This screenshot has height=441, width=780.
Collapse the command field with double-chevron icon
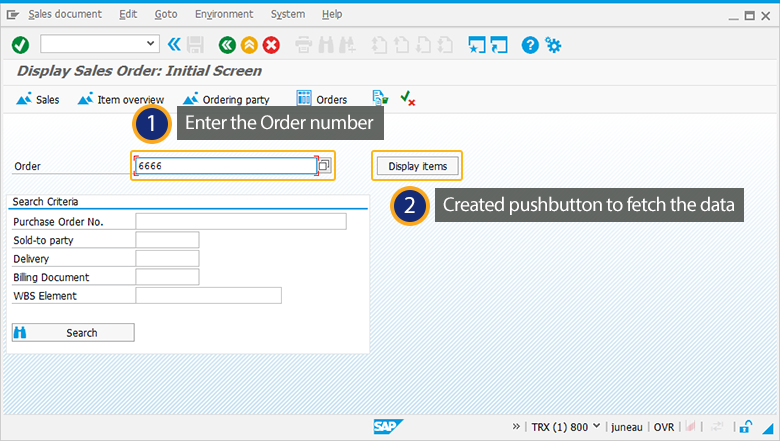coord(174,45)
